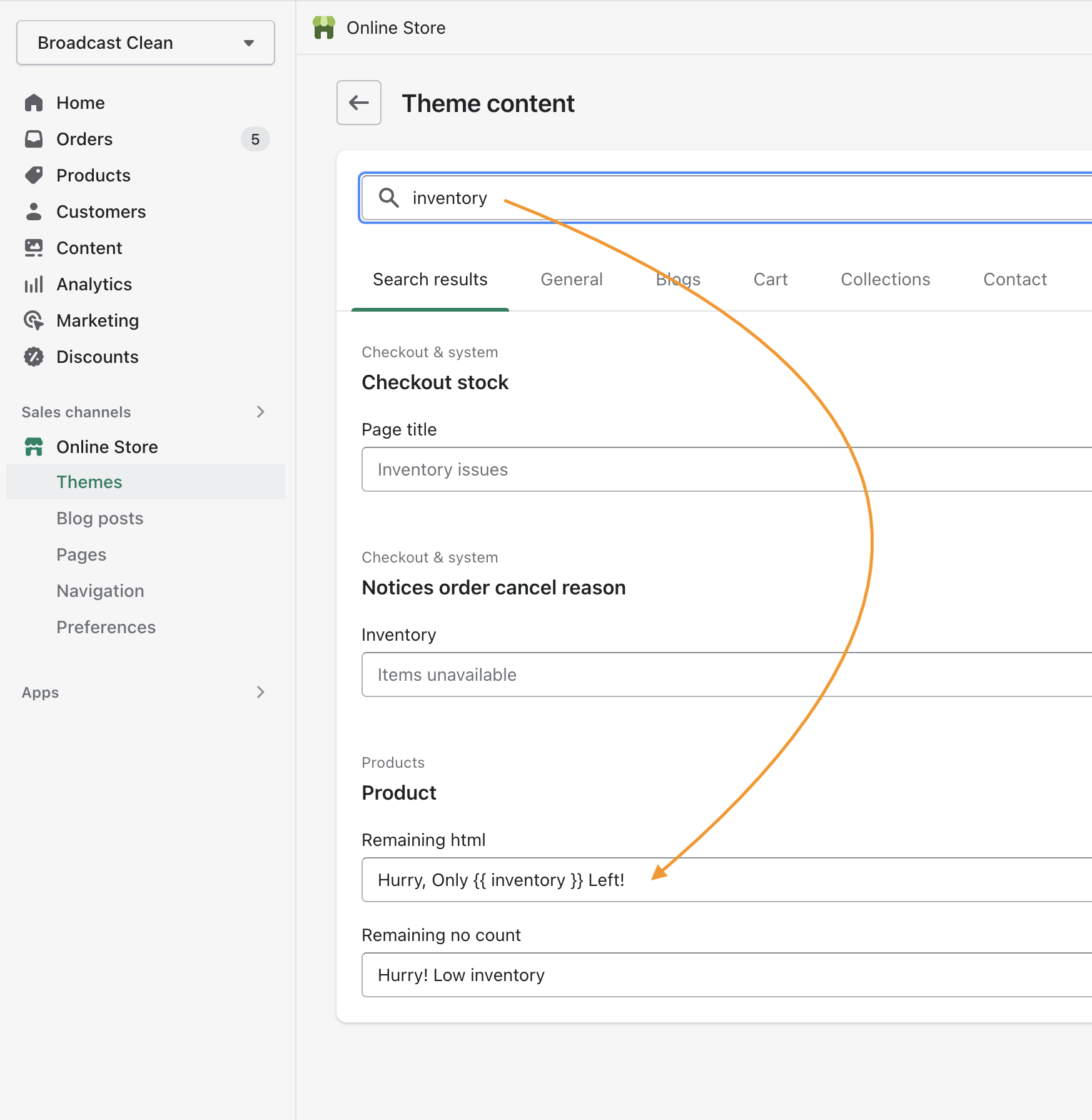Click the back arrow beside Theme content
Screen dimensions: 1092x1120
pos(359,103)
